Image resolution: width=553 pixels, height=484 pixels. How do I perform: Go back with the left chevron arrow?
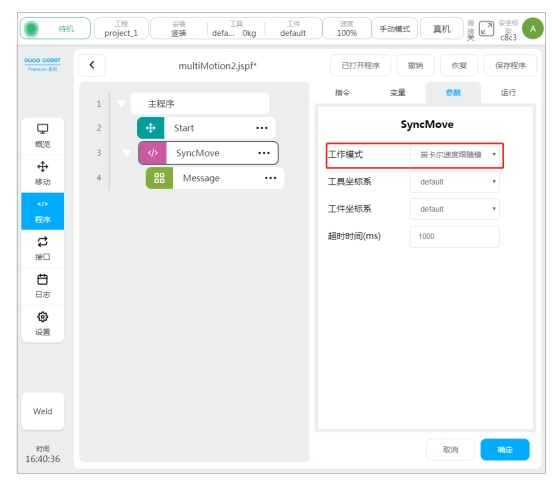pos(92,65)
